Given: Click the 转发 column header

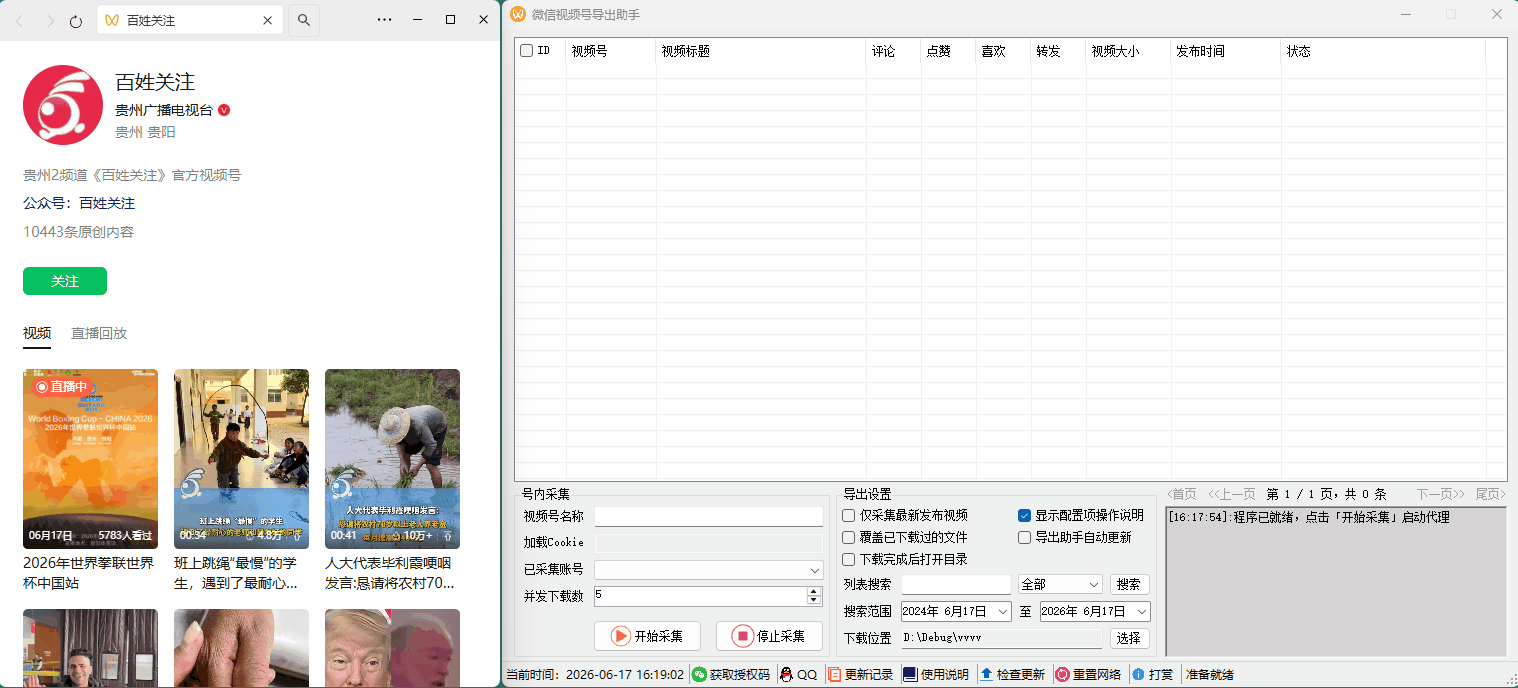Looking at the screenshot, I should pos(1058,51).
